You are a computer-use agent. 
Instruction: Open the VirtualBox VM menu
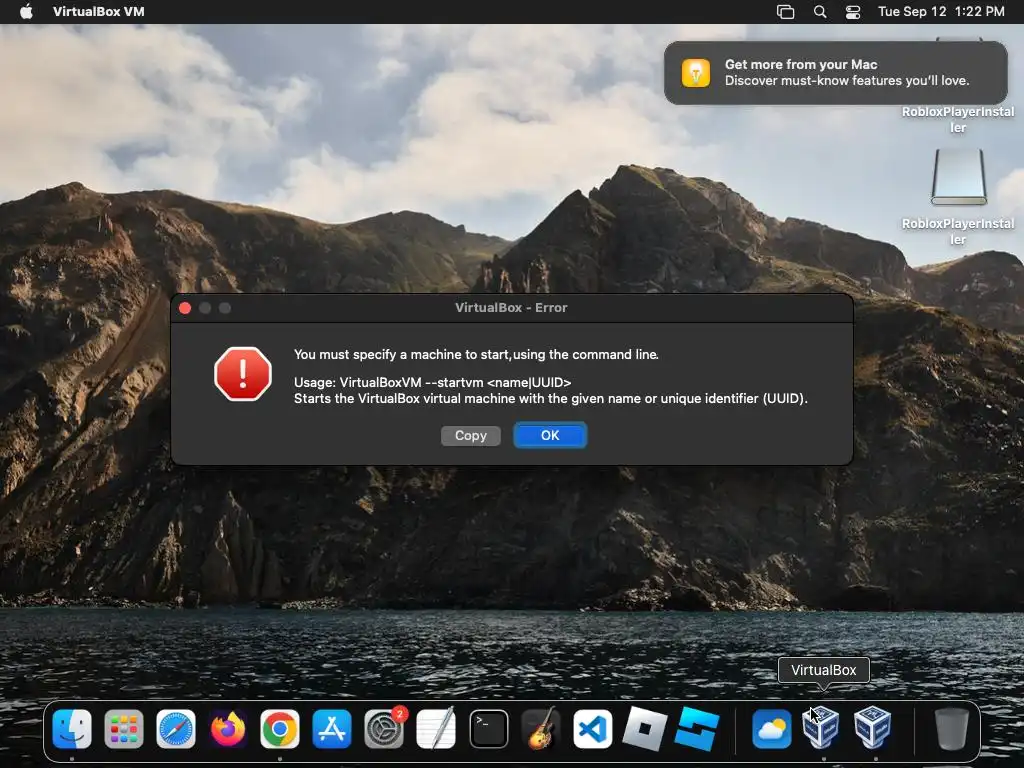(99, 11)
